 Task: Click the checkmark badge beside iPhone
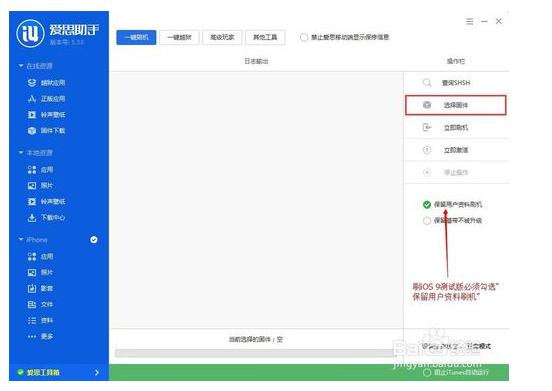(x=94, y=240)
